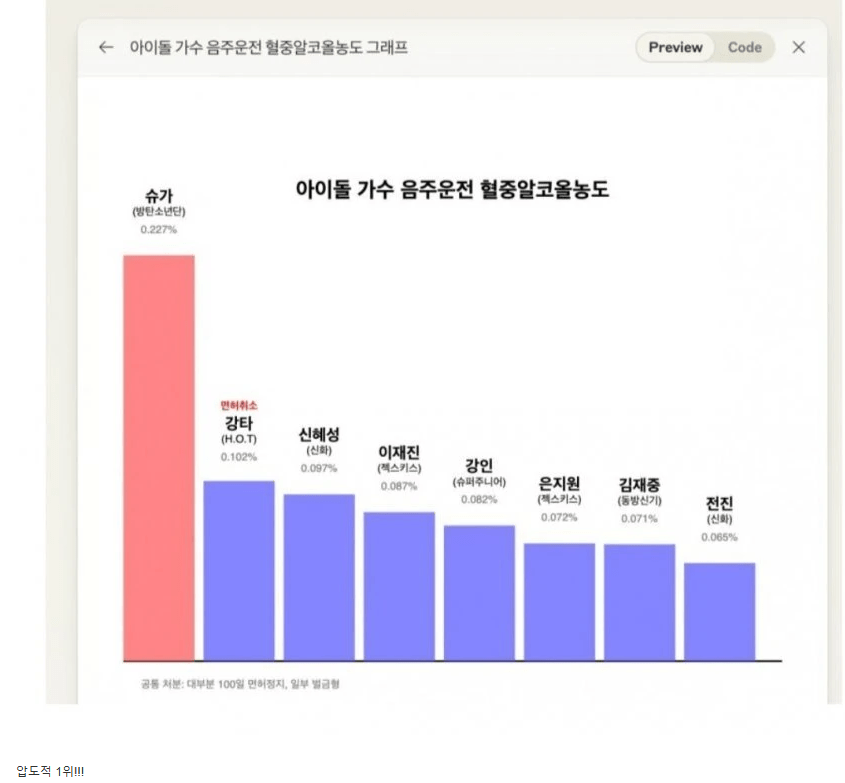Click the blue 강타 bar

239,570
